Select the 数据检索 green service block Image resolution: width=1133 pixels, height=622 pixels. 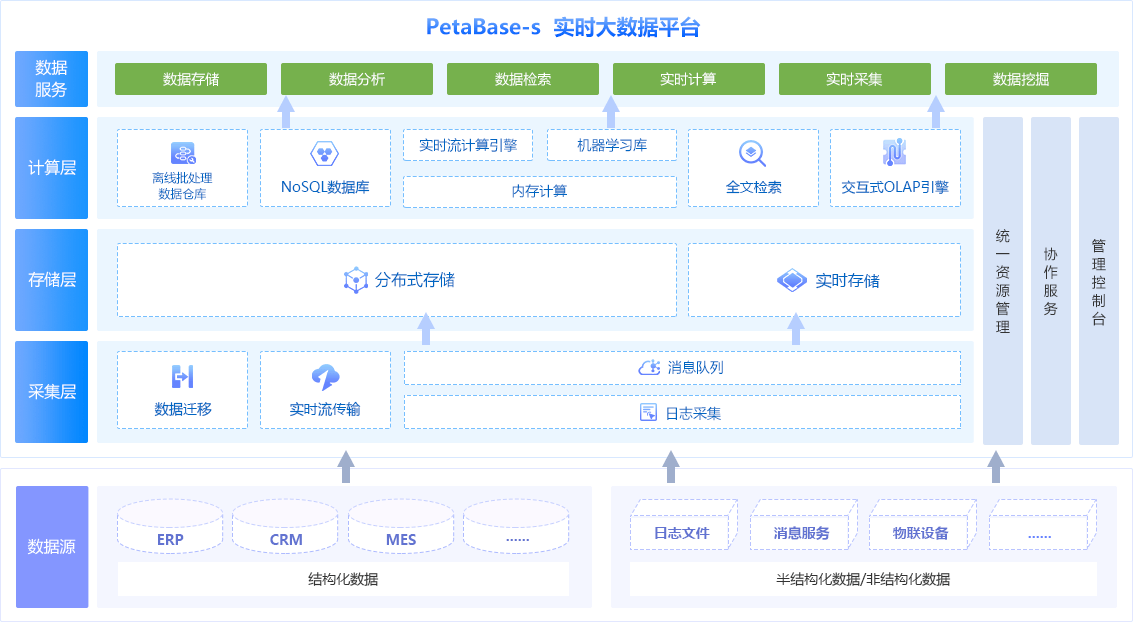pos(523,79)
